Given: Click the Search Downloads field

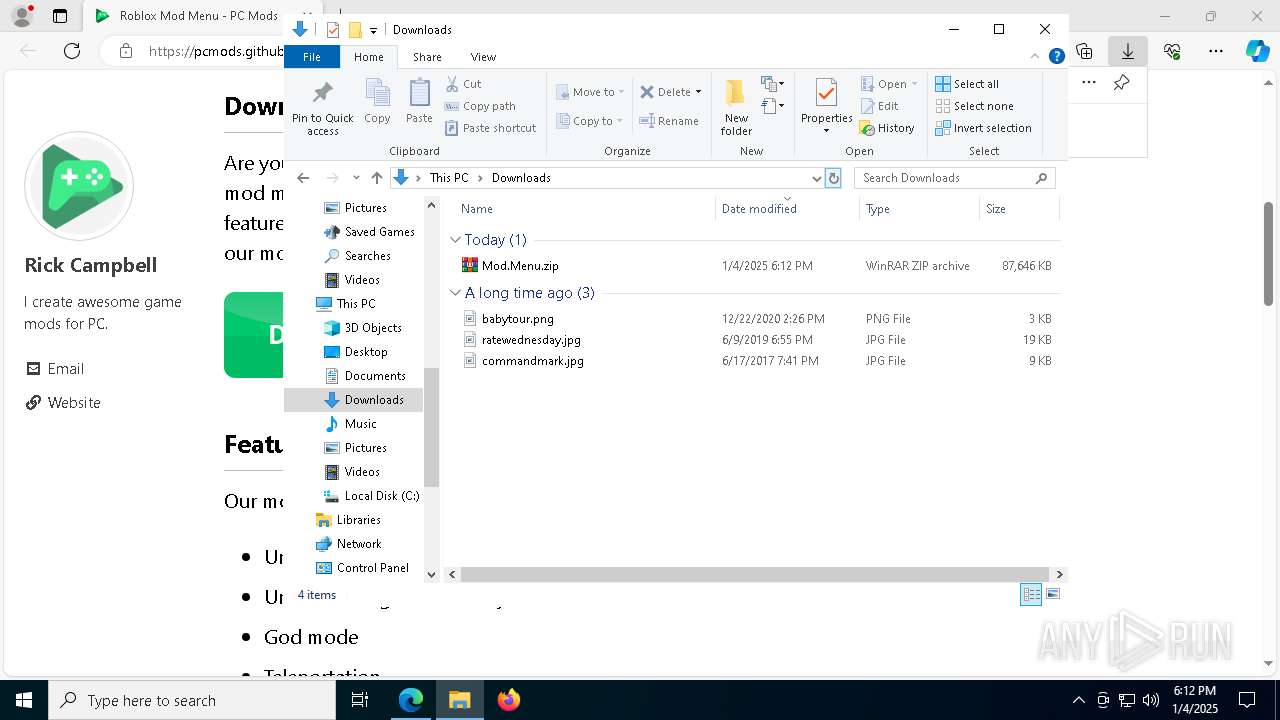Looking at the screenshot, I should [954, 178].
